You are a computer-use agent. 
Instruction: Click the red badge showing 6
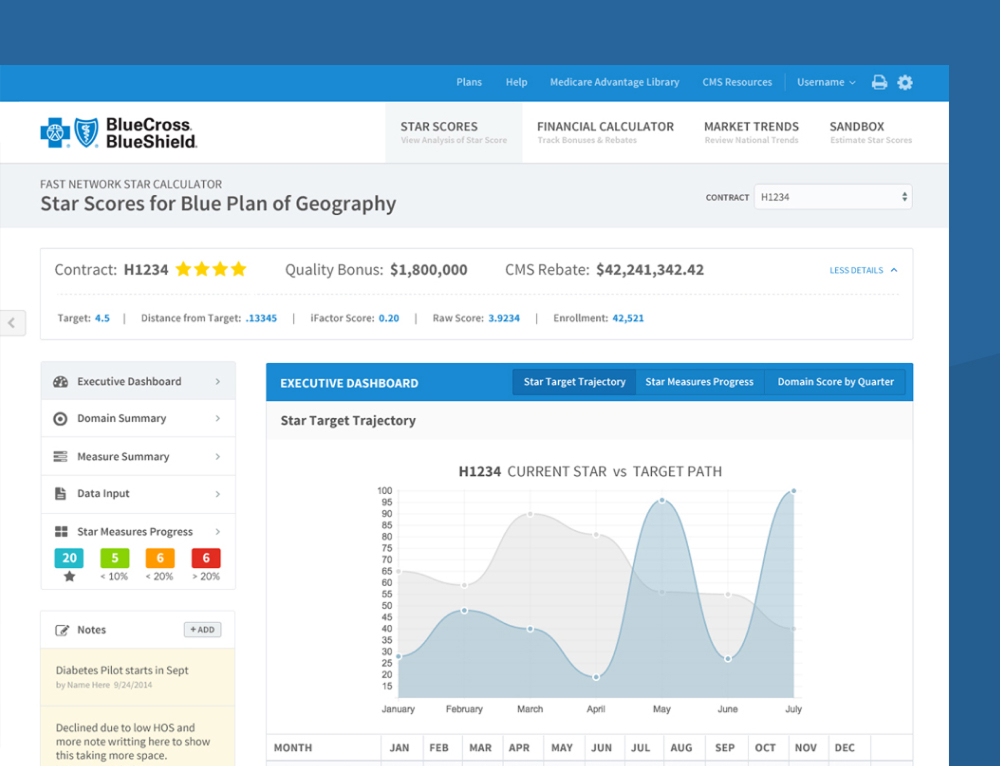(x=206, y=558)
